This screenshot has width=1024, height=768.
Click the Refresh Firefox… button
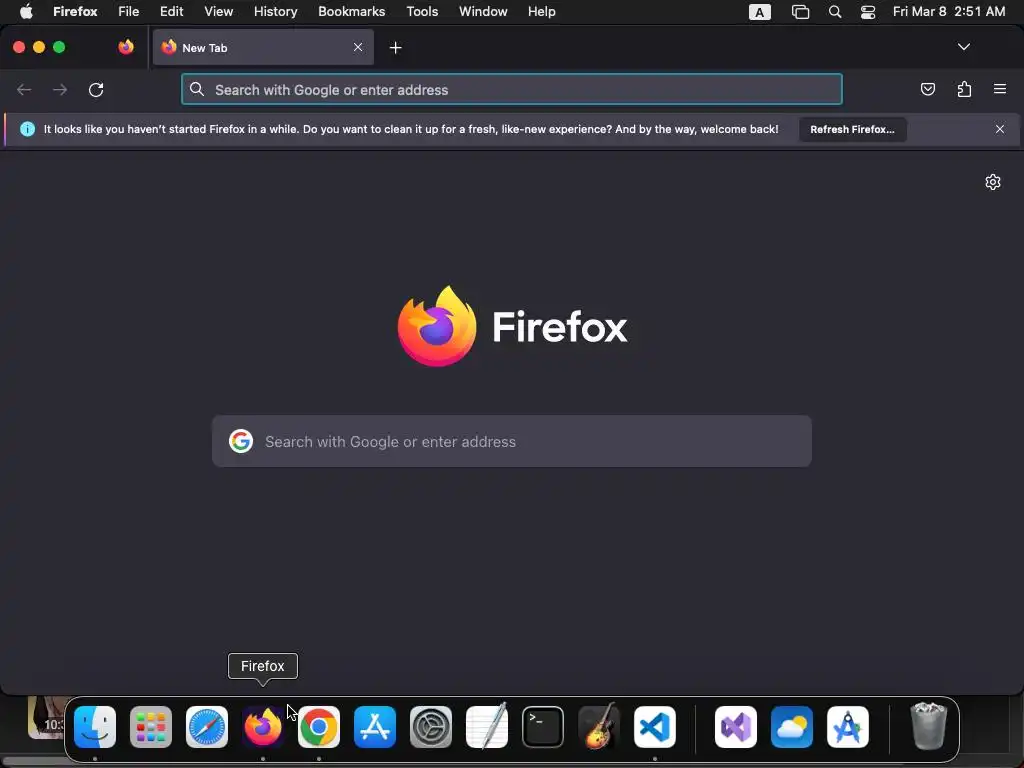(x=852, y=129)
